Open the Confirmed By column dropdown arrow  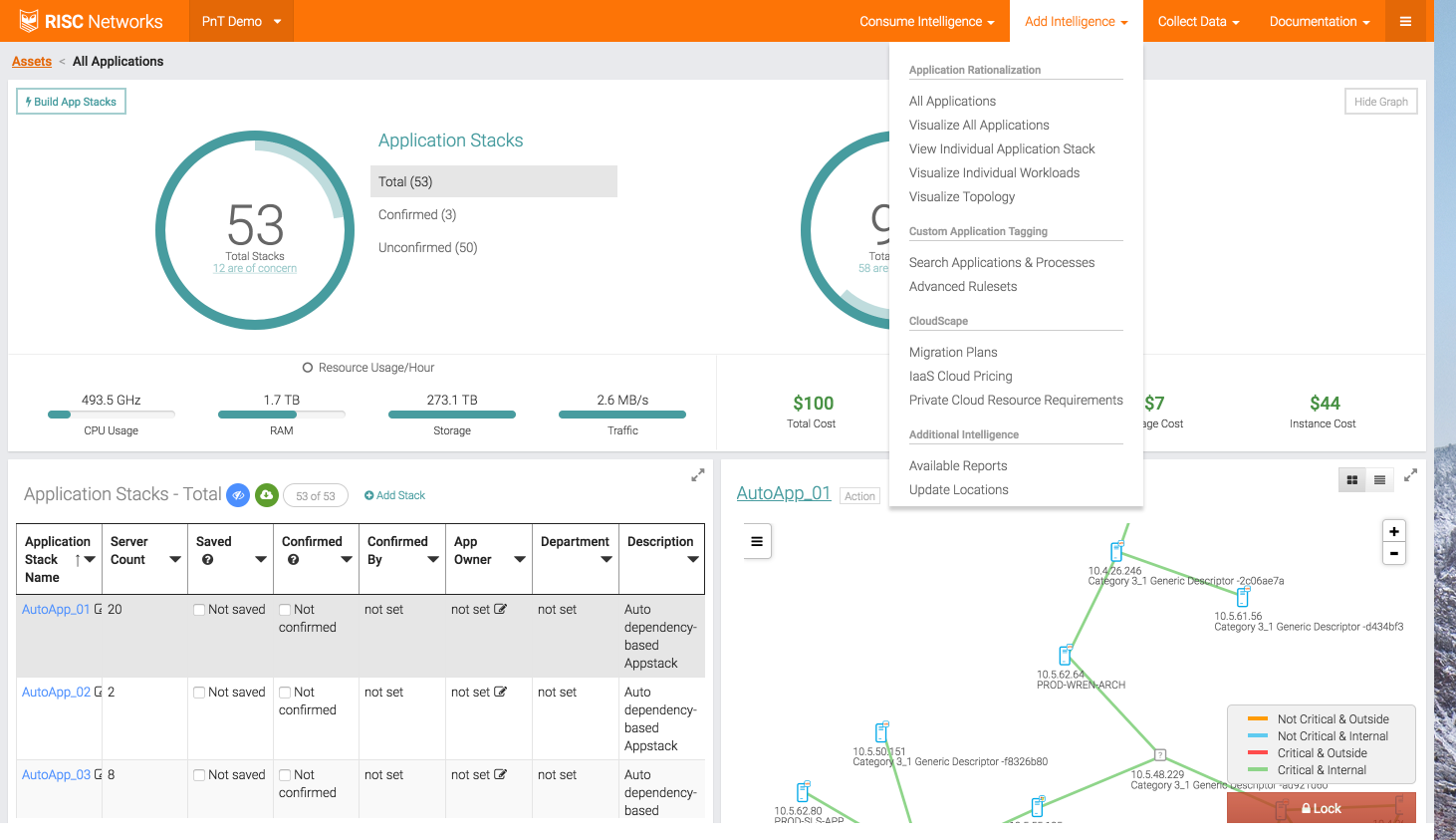(x=433, y=560)
